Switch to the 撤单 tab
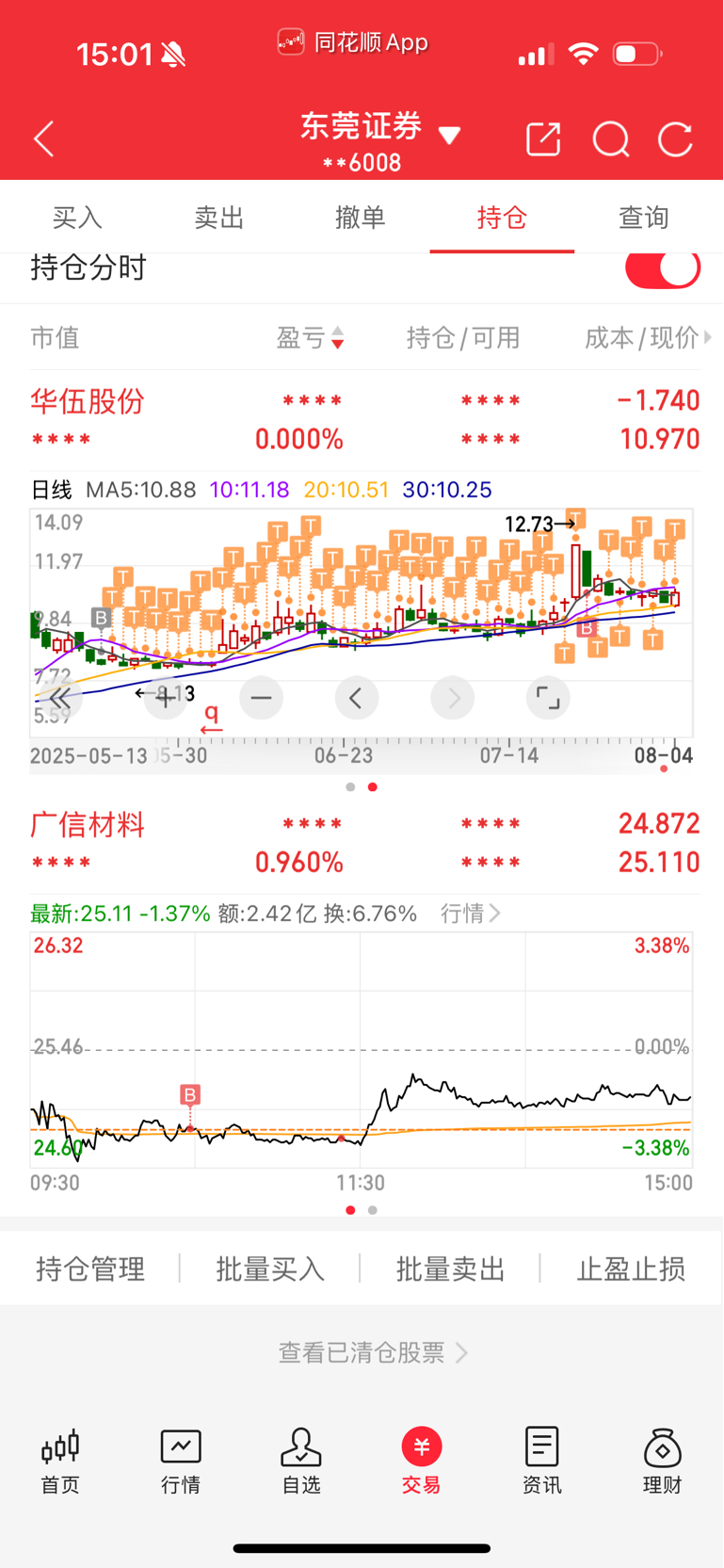This screenshot has width=724, height=1568. pos(360,218)
